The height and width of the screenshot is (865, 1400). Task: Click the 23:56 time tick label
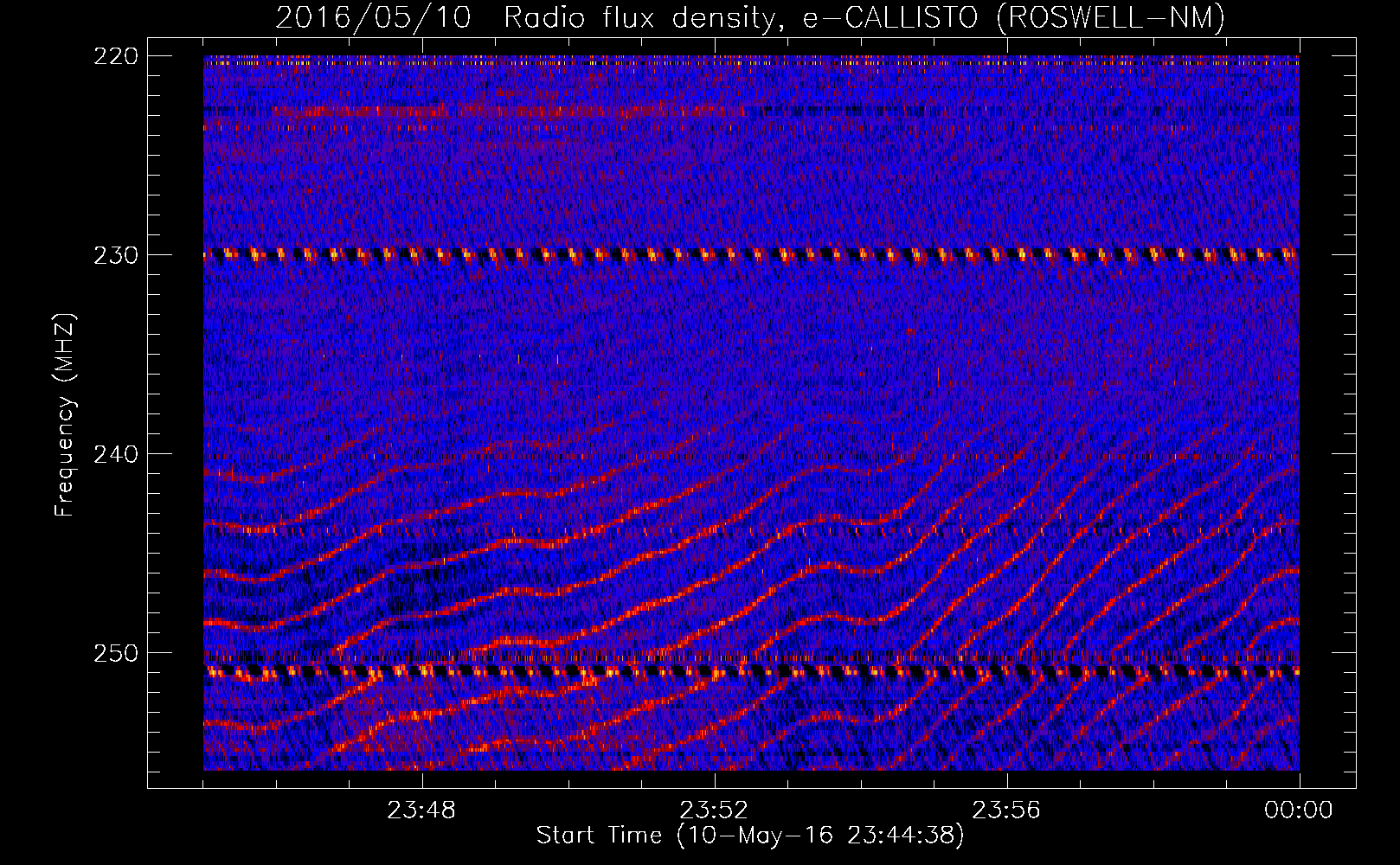1006,811
